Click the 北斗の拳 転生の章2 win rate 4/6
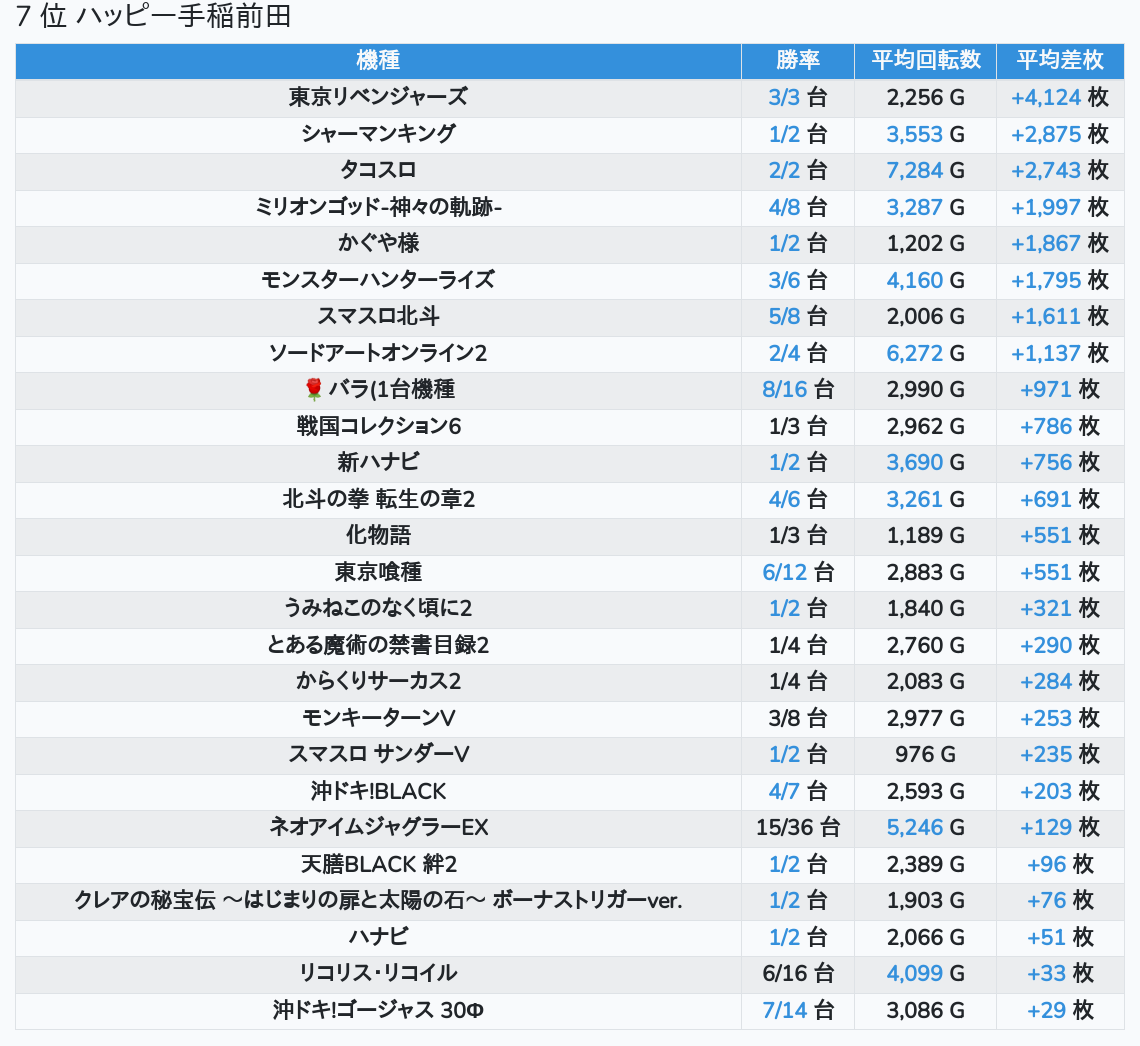1140x1046 pixels. click(784, 499)
